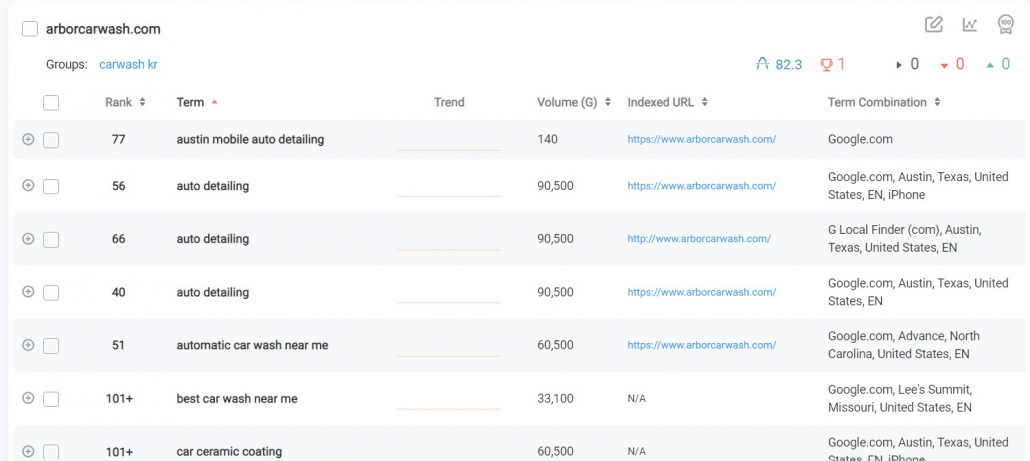The height and width of the screenshot is (461, 1030).
Task: Click the orange trophy icon
Action: (x=826, y=64)
